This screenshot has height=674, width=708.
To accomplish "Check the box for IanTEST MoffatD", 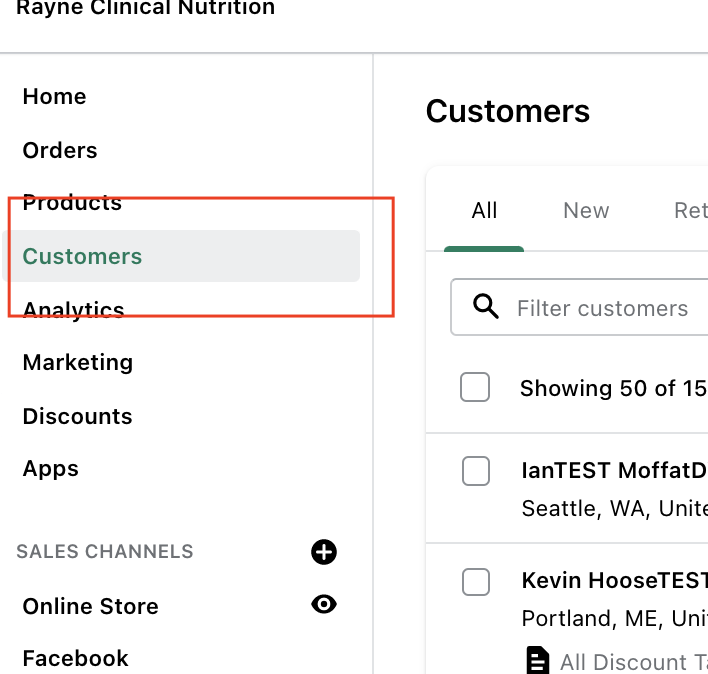I will point(476,470).
